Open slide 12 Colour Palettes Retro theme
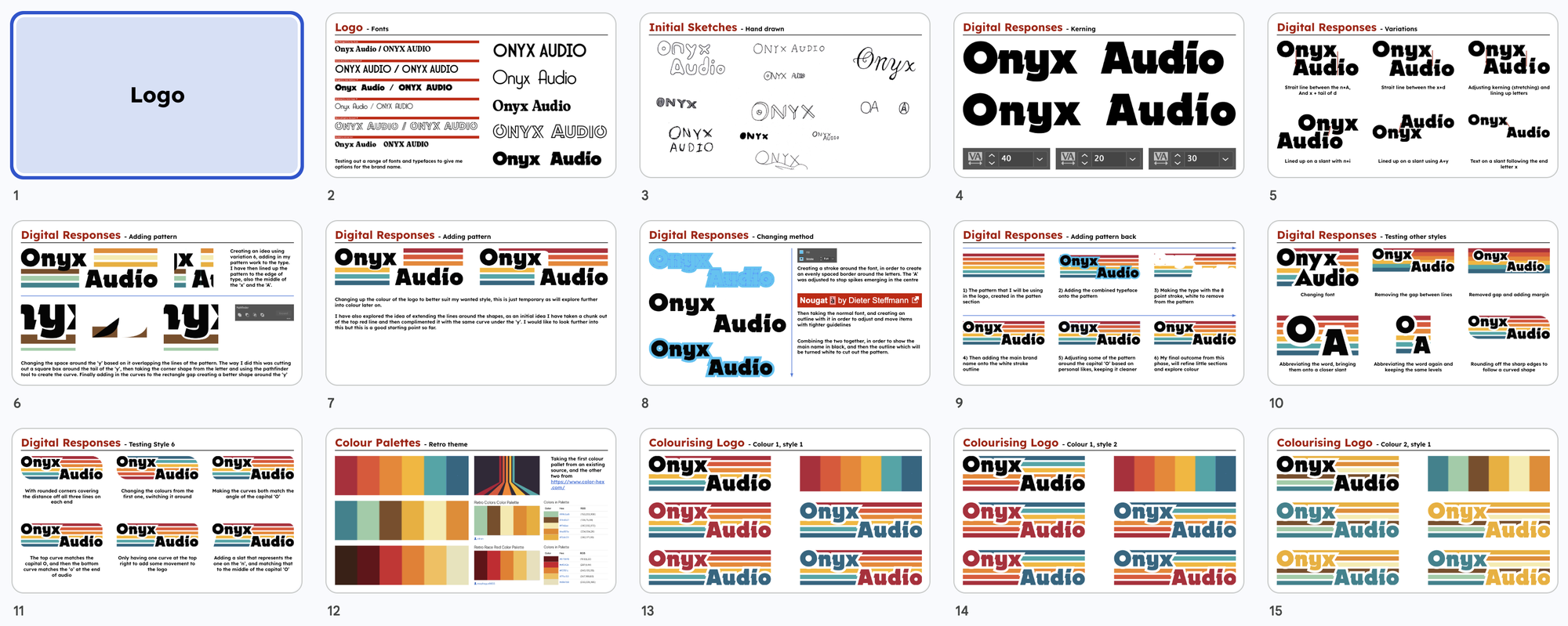This screenshot has height=626, width=1568. [470, 510]
